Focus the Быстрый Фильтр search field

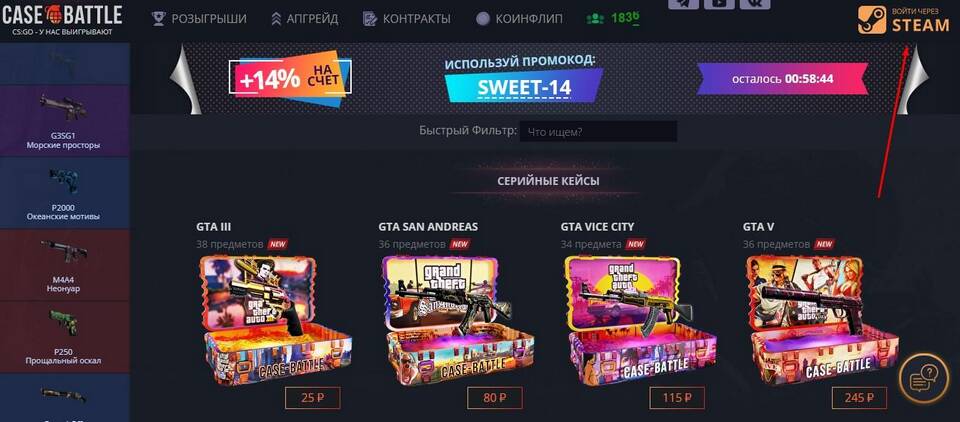598,131
